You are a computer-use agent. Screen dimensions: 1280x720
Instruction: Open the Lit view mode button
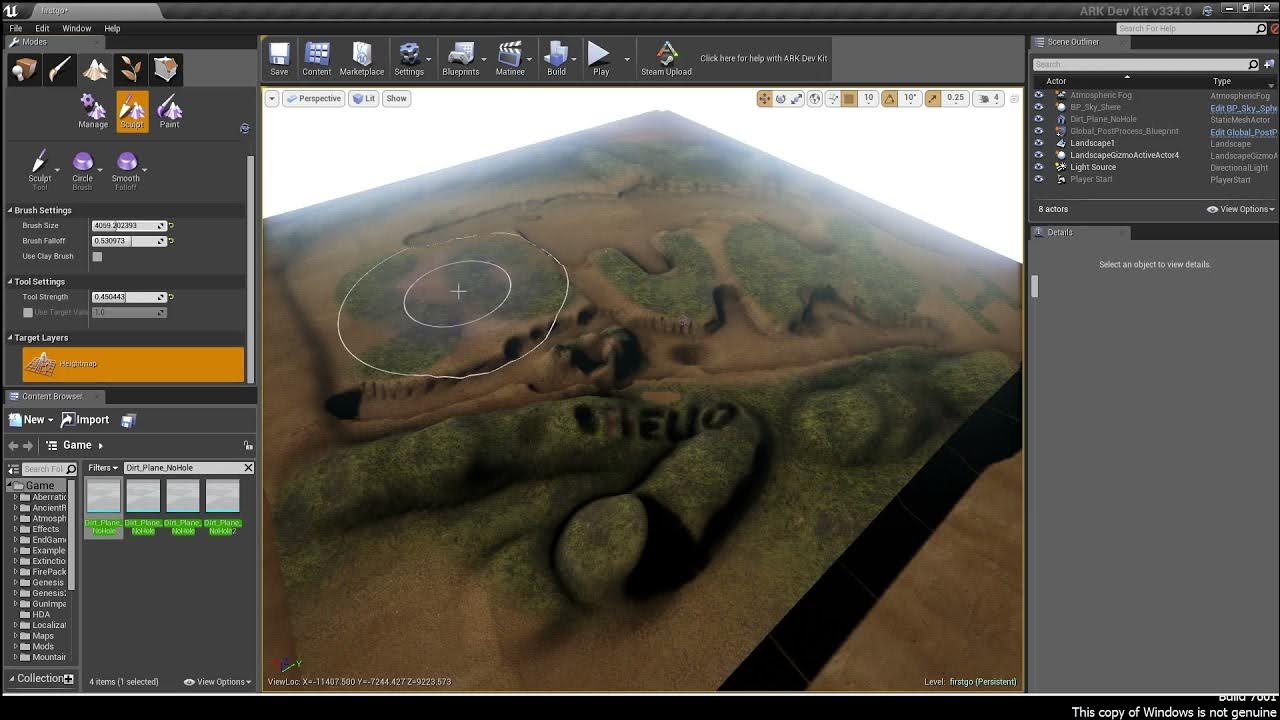(x=363, y=98)
